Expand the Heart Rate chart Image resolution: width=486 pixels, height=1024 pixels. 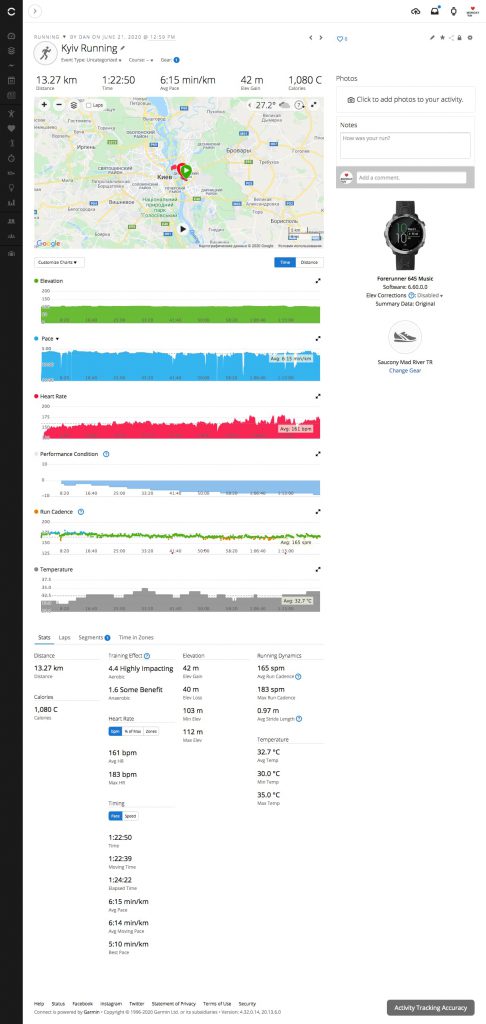[x=318, y=396]
